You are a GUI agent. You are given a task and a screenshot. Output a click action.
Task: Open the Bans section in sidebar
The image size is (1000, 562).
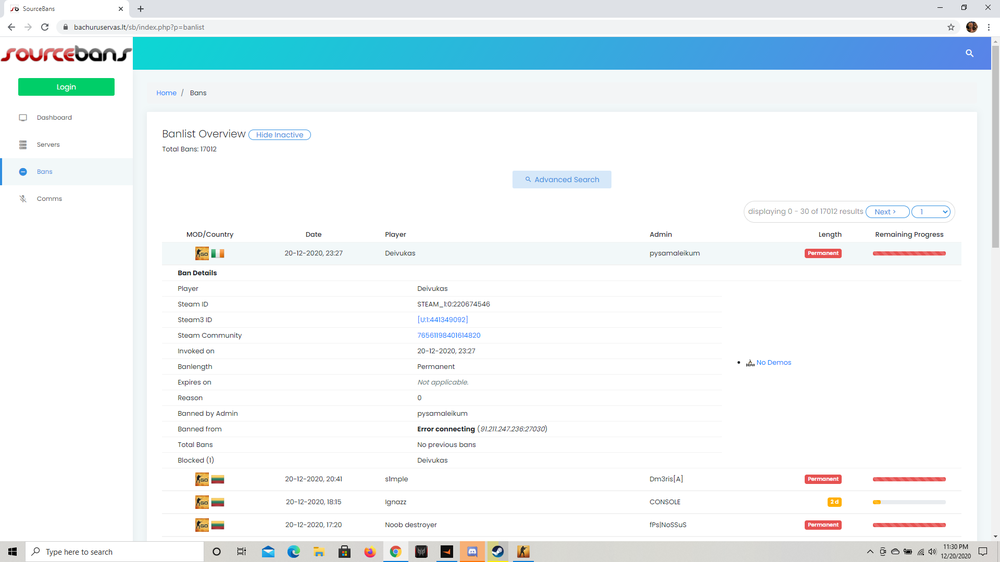44,172
